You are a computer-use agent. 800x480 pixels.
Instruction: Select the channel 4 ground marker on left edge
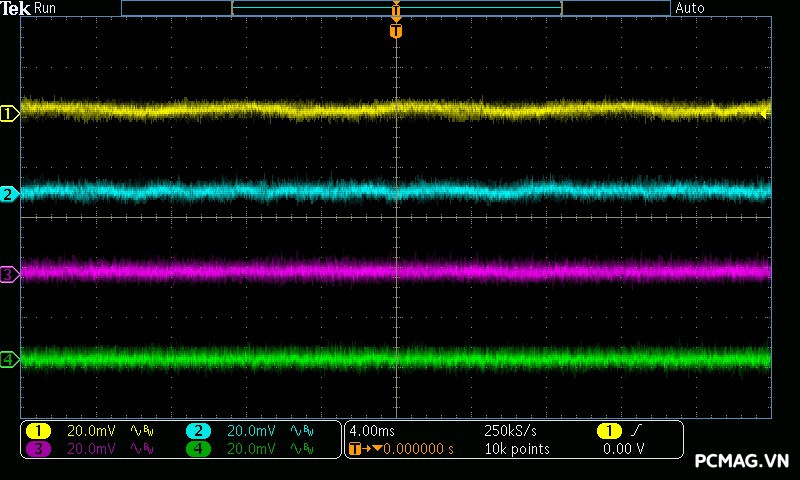click(x=9, y=359)
